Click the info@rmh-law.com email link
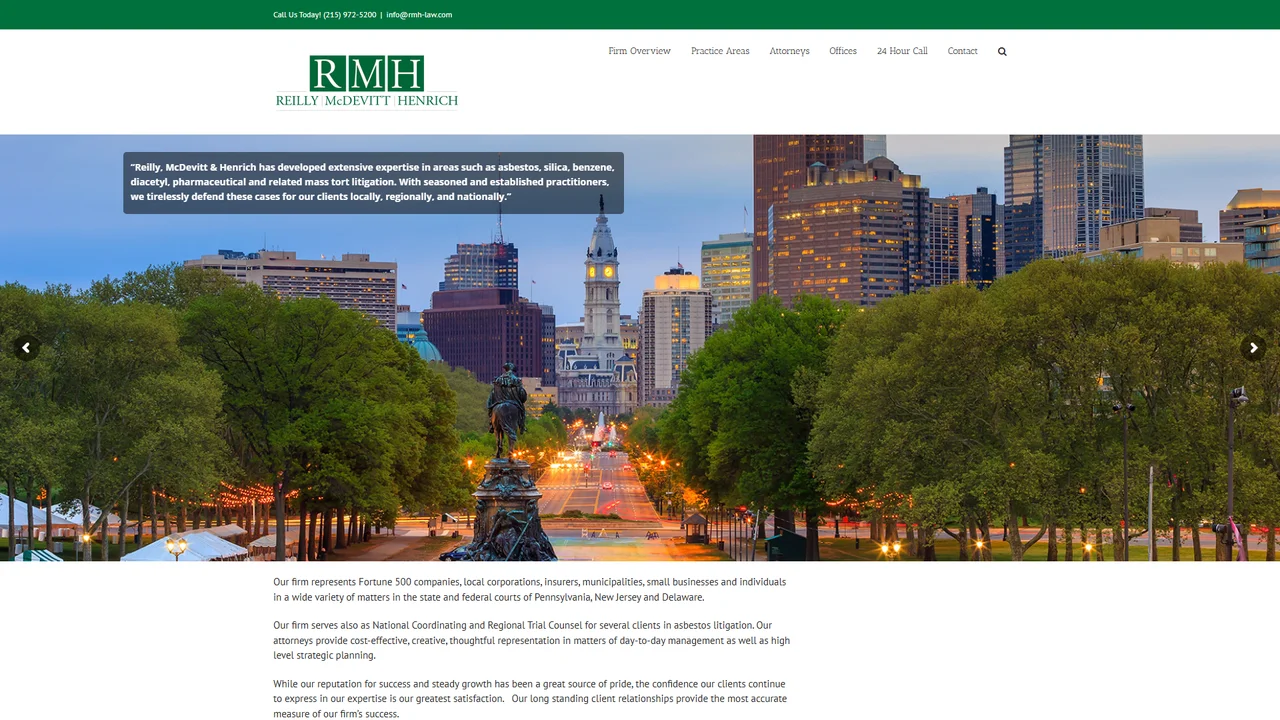 click(419, 15)
